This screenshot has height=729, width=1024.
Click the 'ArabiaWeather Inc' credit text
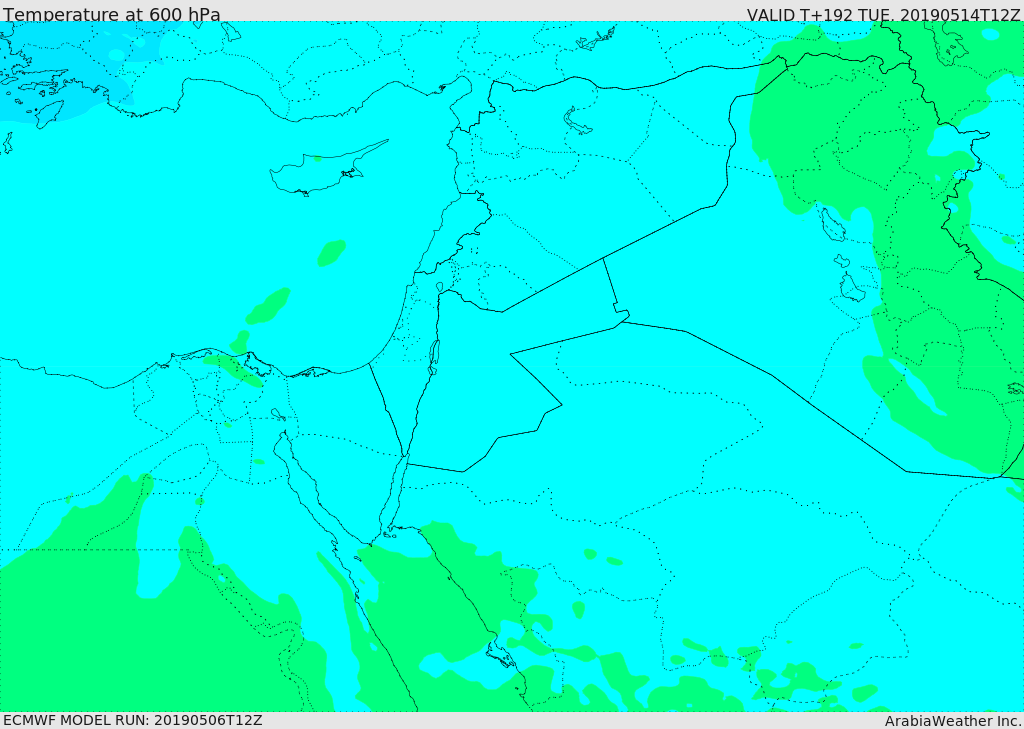click(952, 721)
